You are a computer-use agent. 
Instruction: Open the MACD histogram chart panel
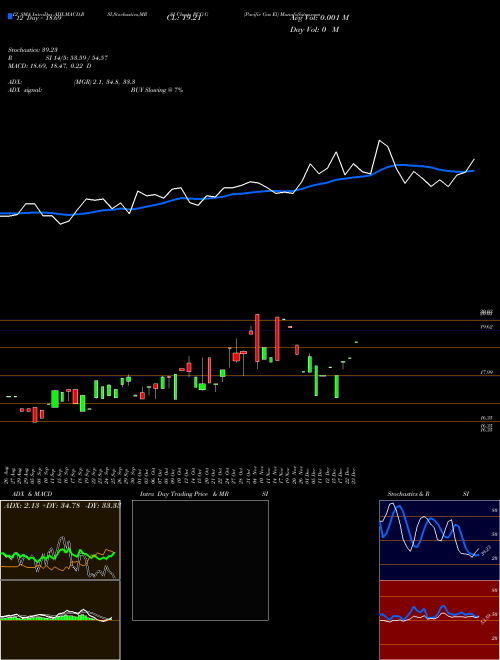click(60, 620)
